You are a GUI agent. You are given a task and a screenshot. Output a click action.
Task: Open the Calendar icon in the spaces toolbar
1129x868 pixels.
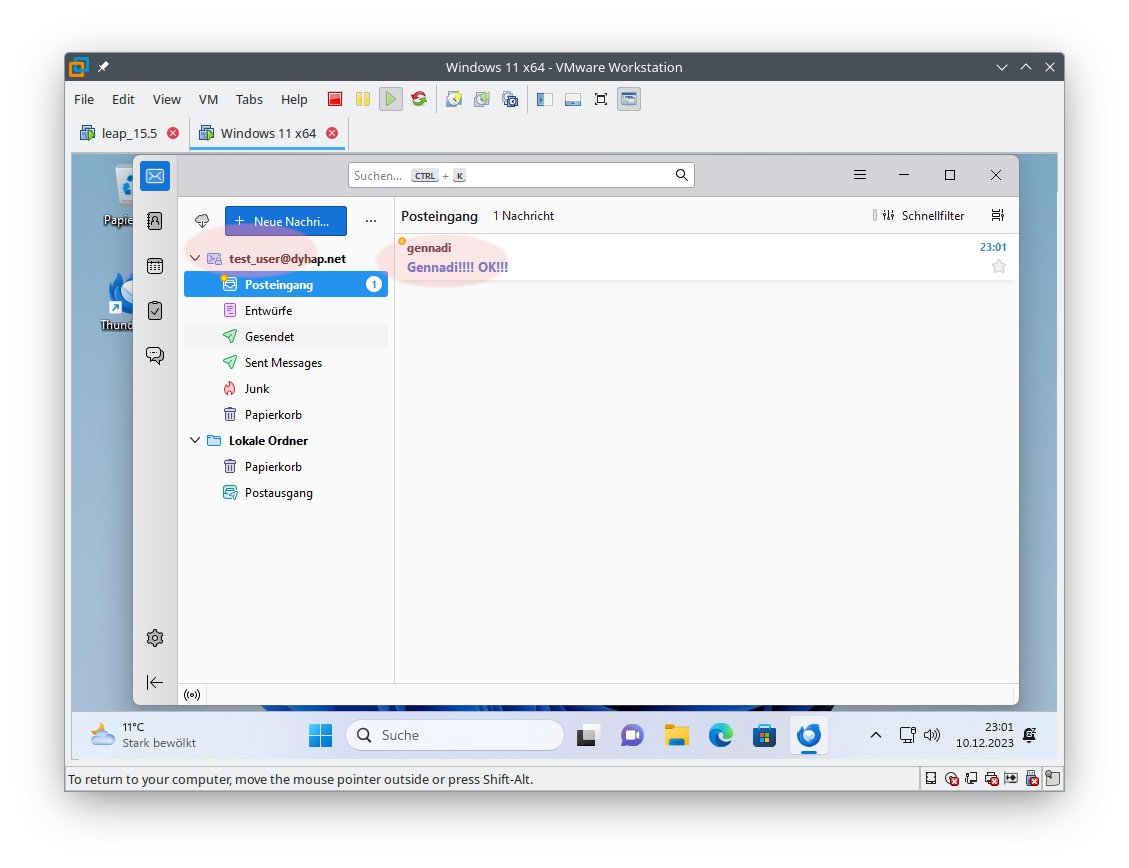(x=155, y=266)
